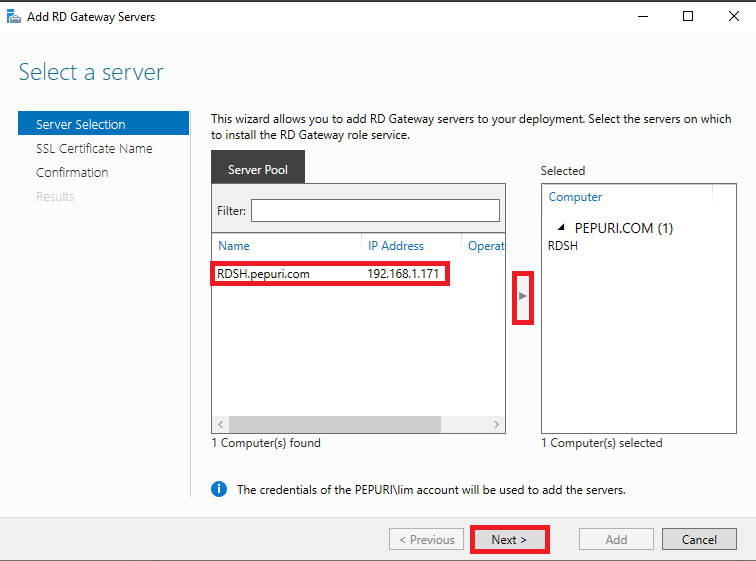Click the Add button
Viewport: 756px width, 561px height.
point(616,539)
